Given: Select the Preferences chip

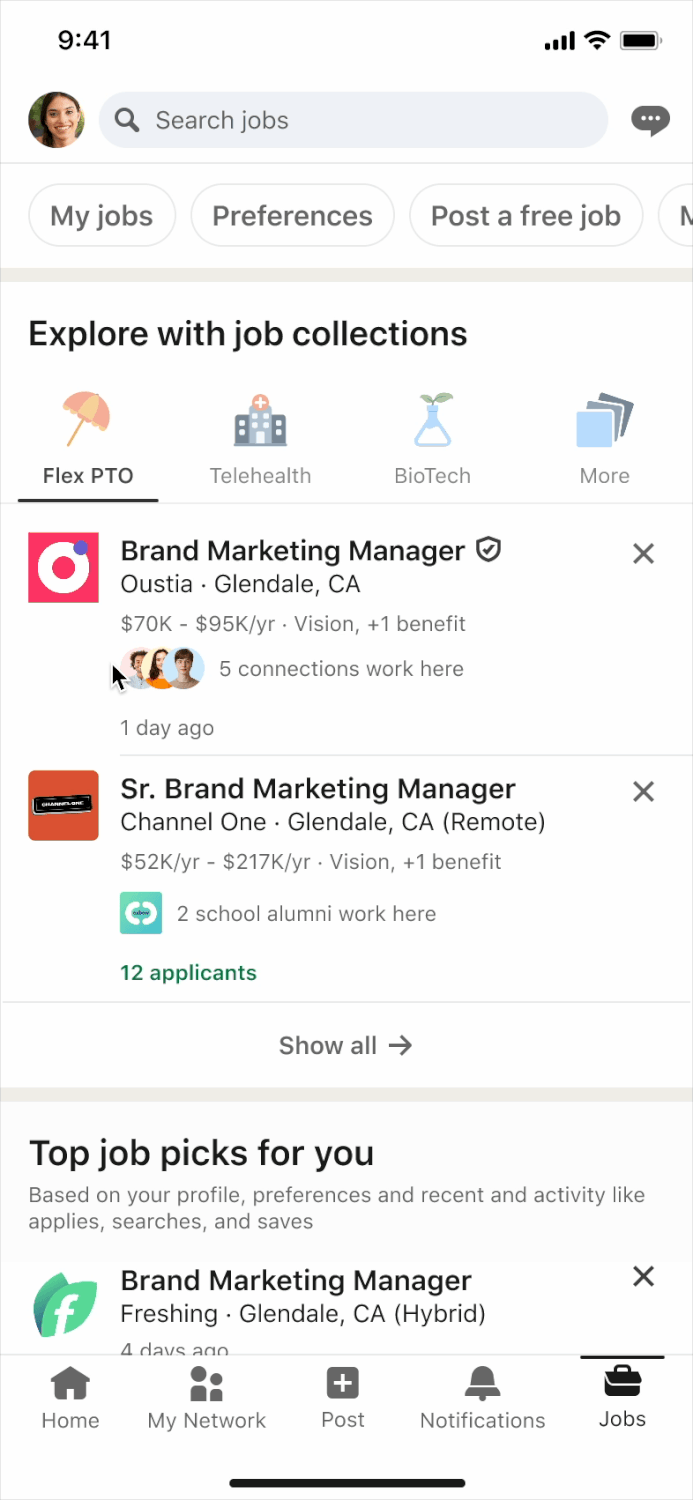Looking at the screenshot, I should pos(292,216).
